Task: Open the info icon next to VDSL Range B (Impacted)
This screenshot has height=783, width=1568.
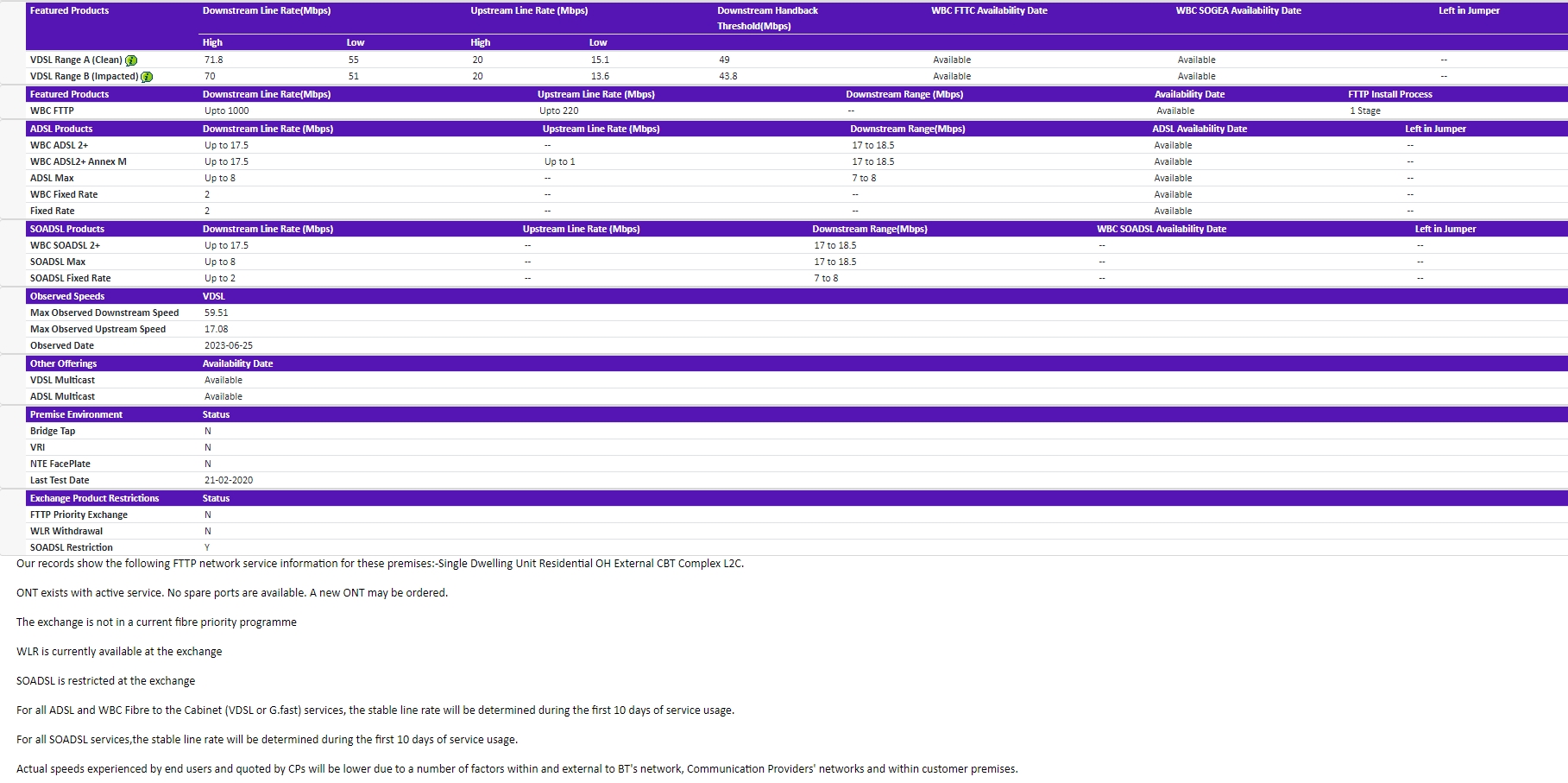Action: pos(147,77)
